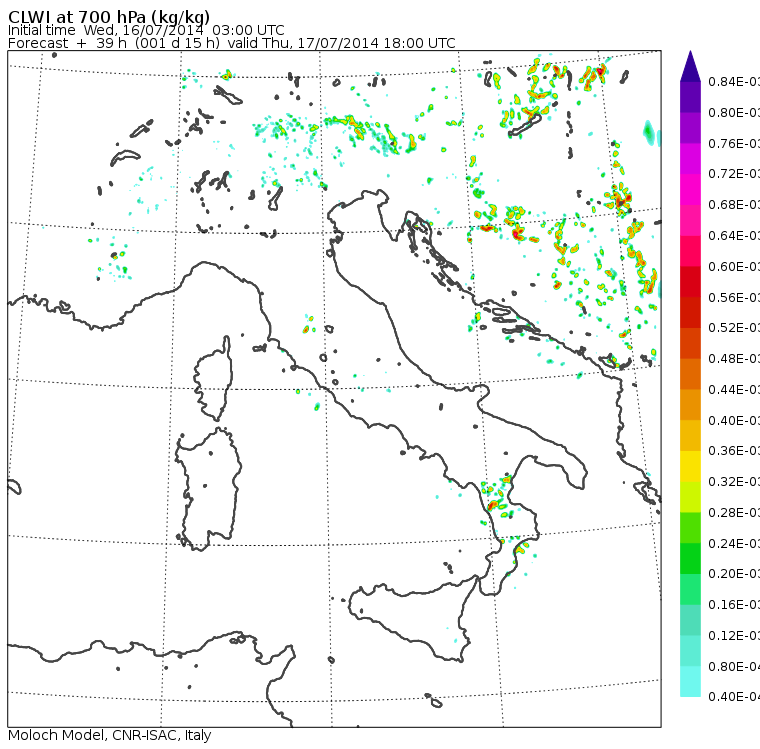Click the green band between 0.24E-03 and 0.28E-03
Image resolution: width=760 pixels, height=749 pixels.
(690, 528)
